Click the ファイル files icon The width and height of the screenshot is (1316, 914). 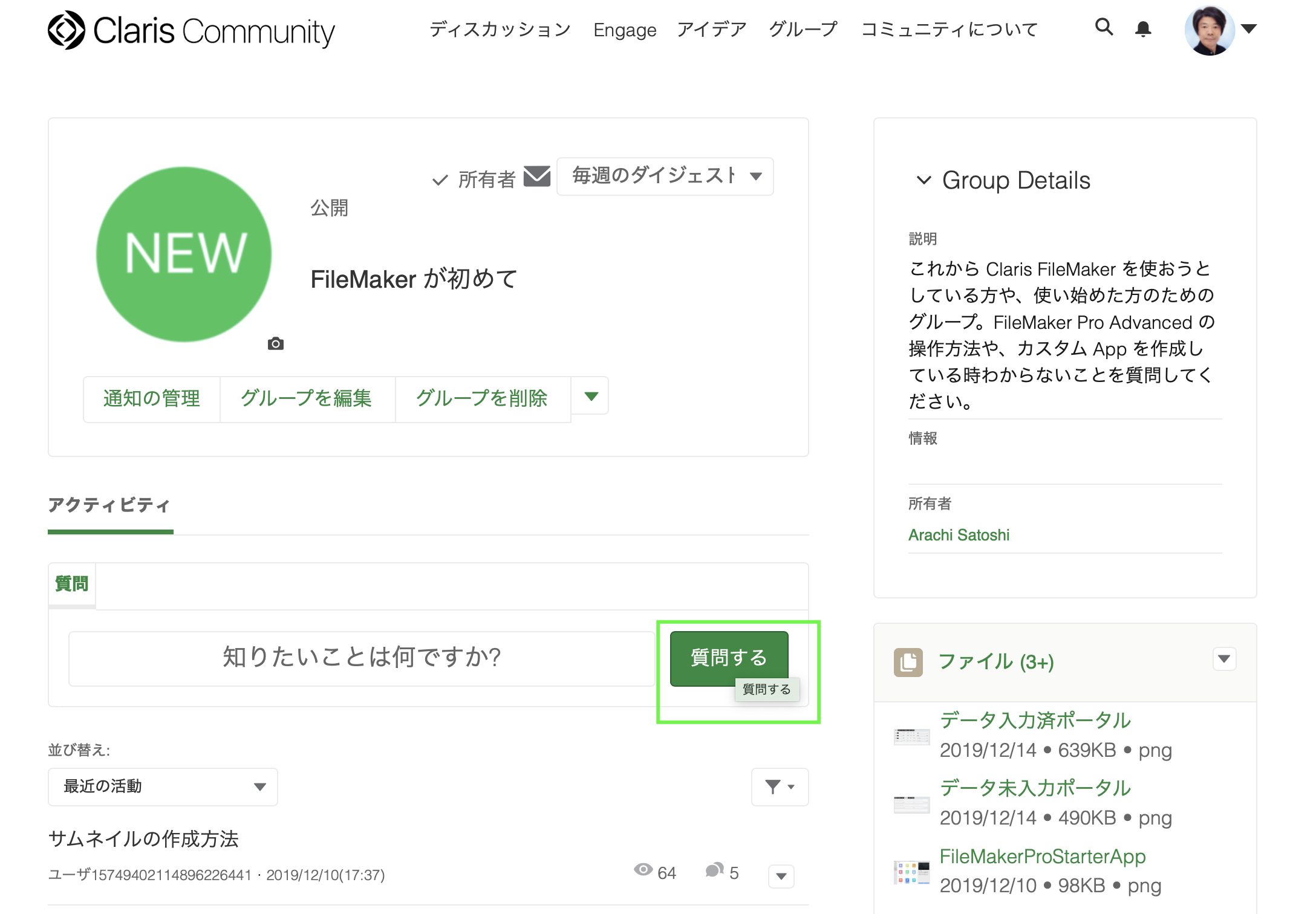pos(908,663)
